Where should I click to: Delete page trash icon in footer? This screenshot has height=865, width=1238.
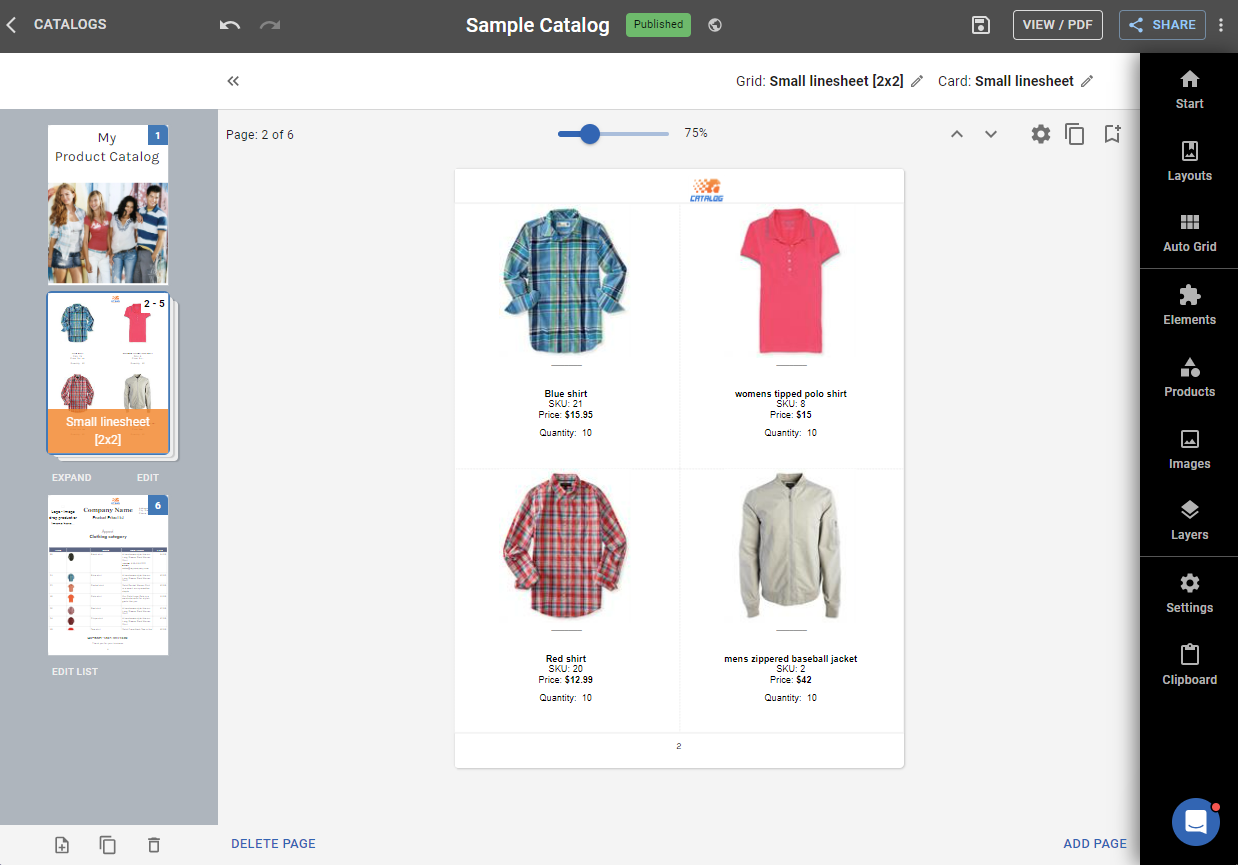(153, 845)
